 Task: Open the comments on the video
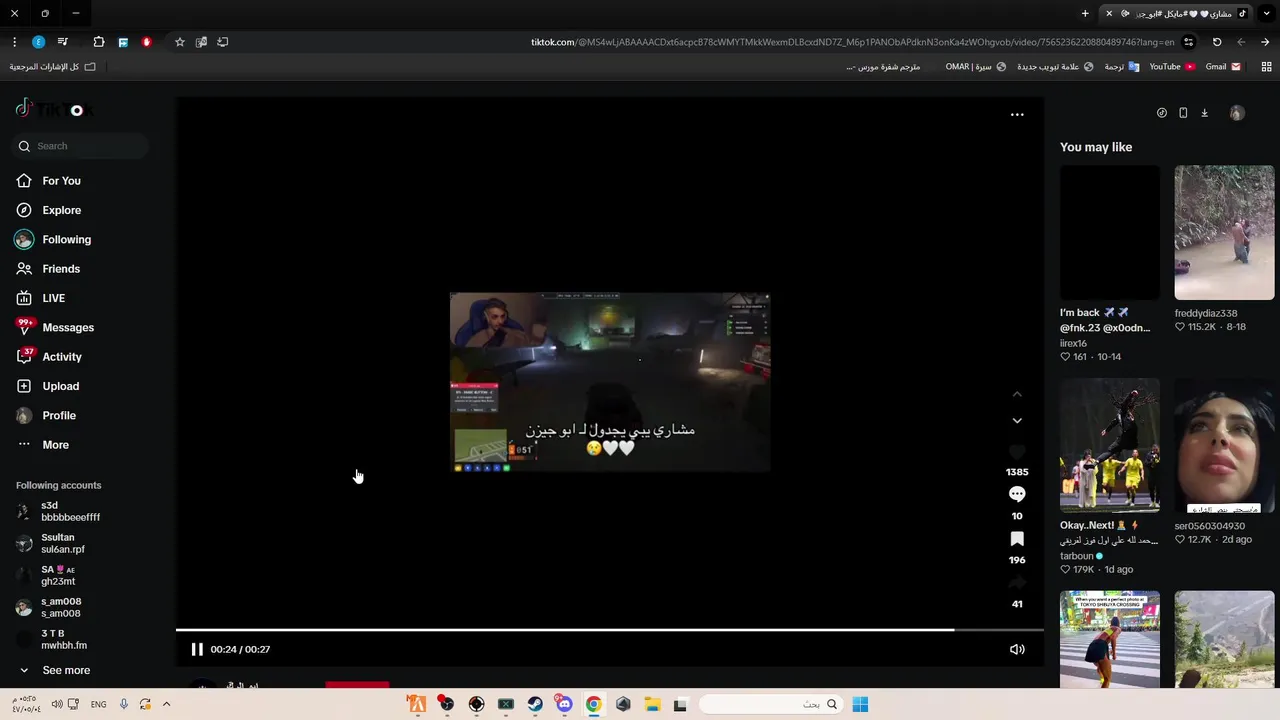click(1017, 494)
